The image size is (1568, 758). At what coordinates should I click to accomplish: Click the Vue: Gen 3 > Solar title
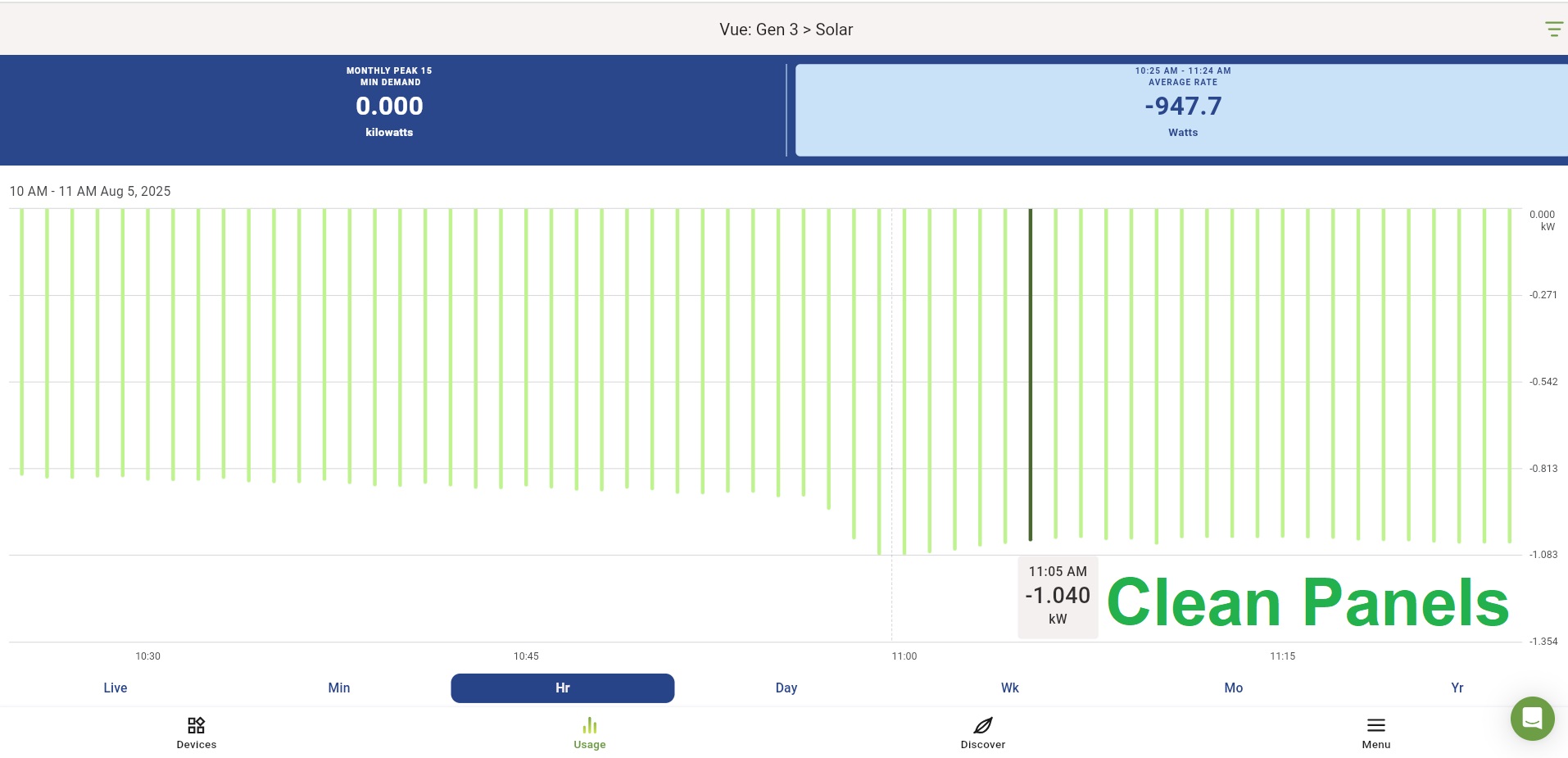[x=786, y=30]
